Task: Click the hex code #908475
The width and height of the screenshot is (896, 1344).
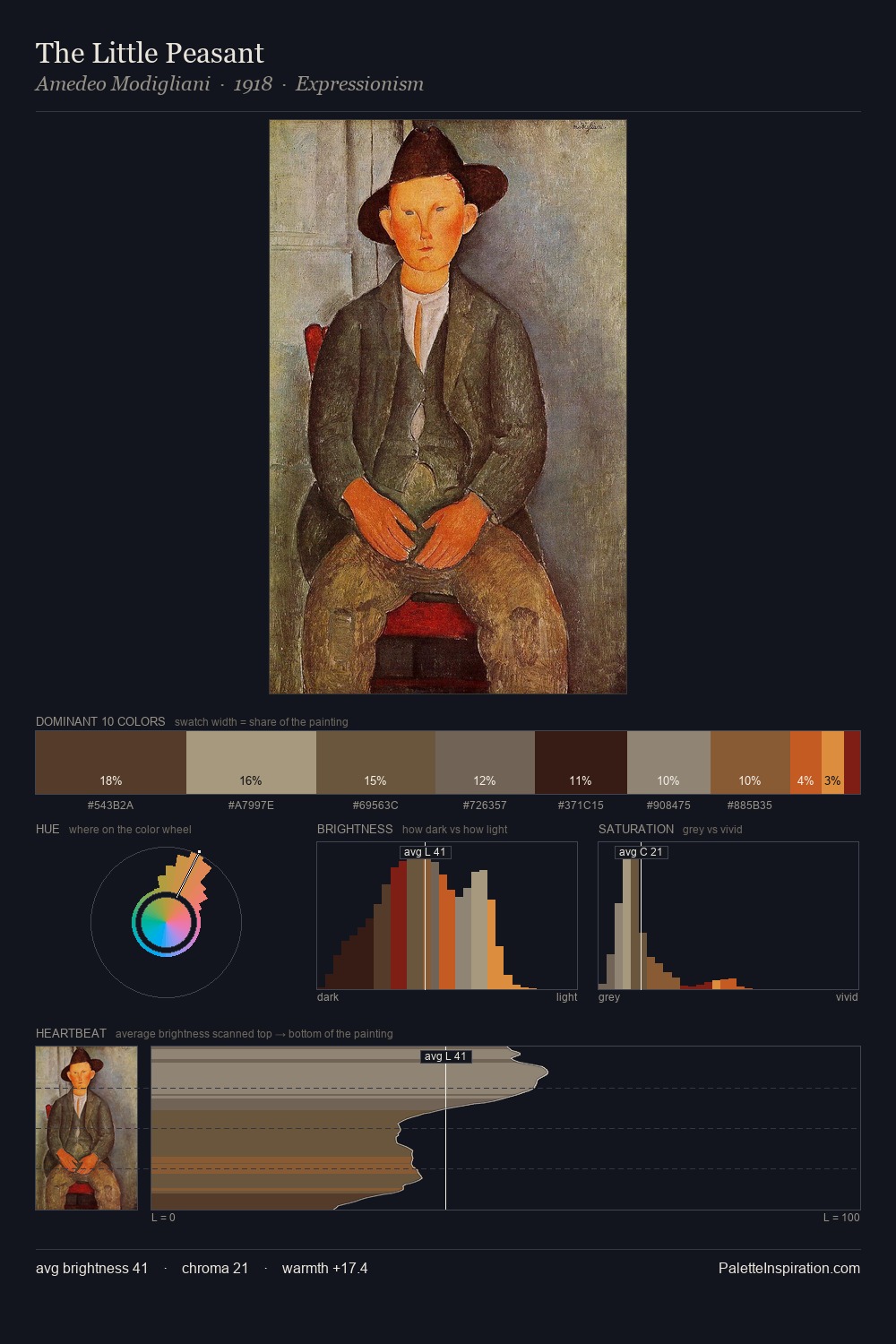Action: coord(668,806)
